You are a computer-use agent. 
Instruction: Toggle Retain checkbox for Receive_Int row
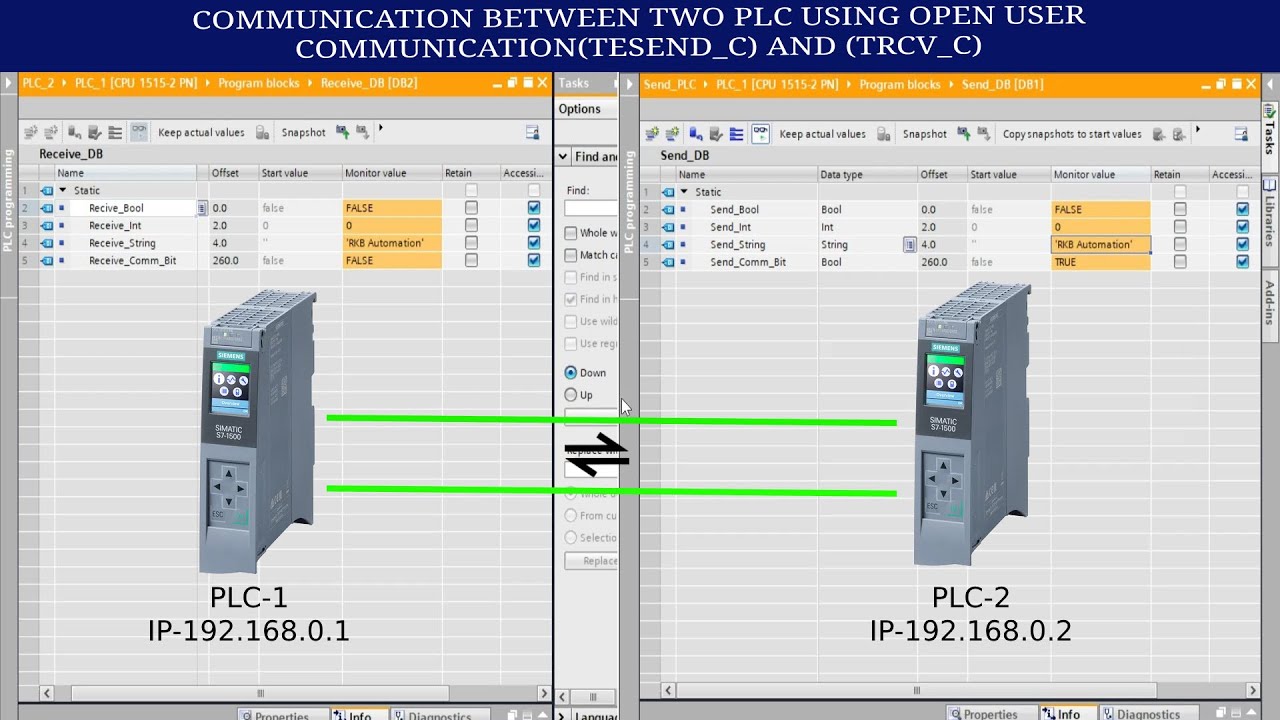click(x=471, y=225)
